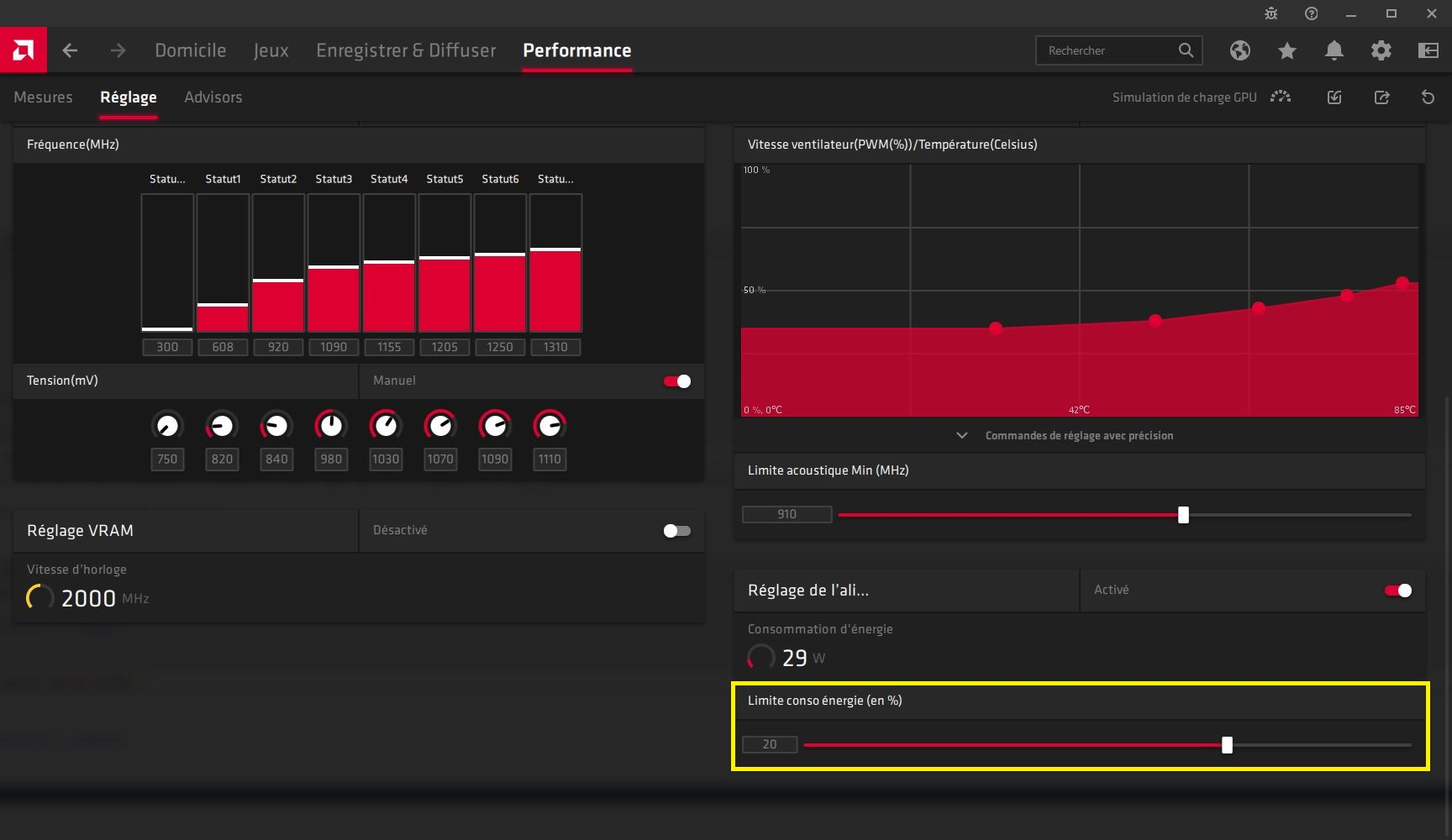The image size is (1452, 840).
Task: Switch to the Mesures tab
Action: tap(43, 97)
